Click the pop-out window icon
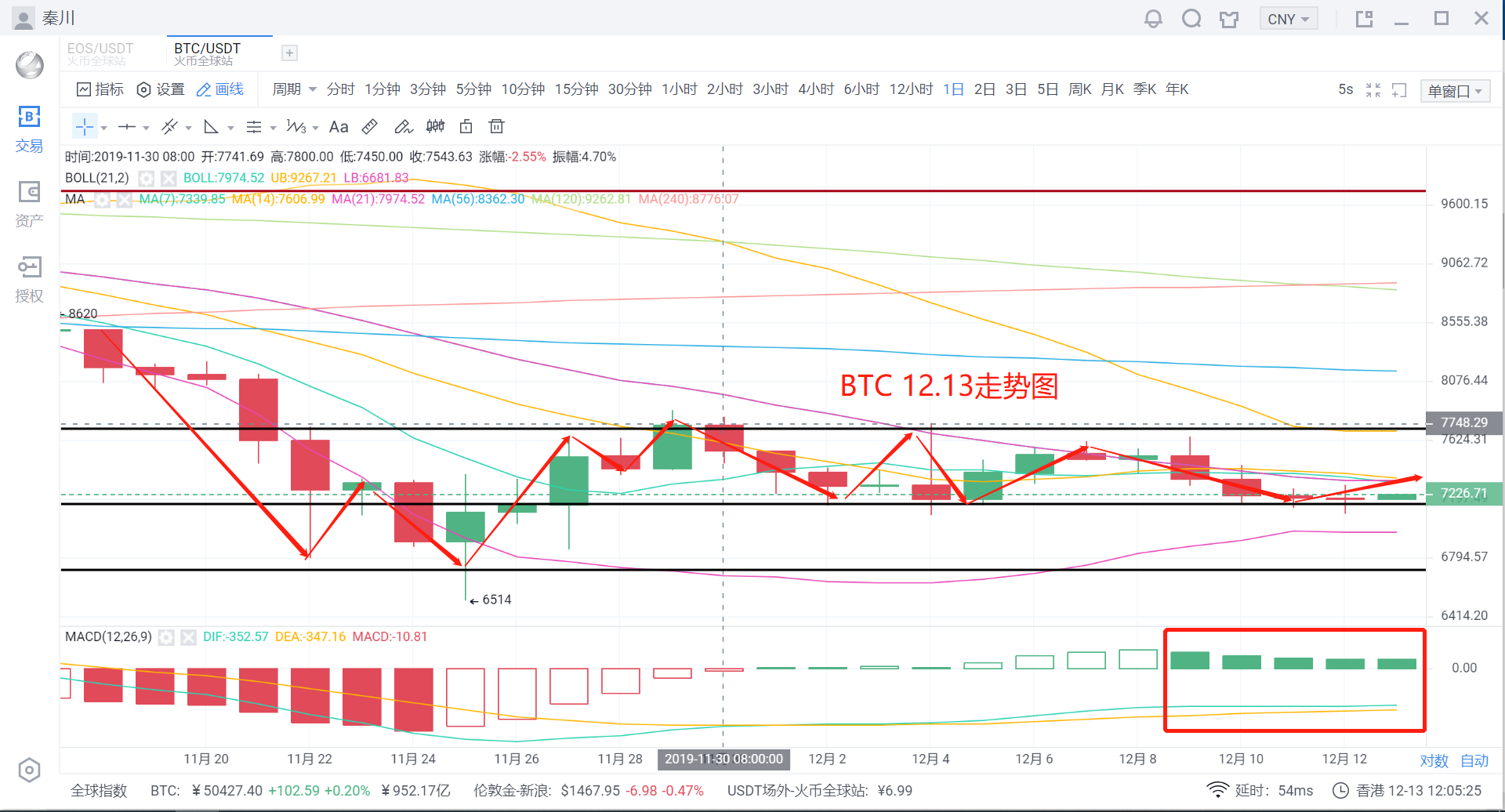1505x812 pixels. [1365, 19]
